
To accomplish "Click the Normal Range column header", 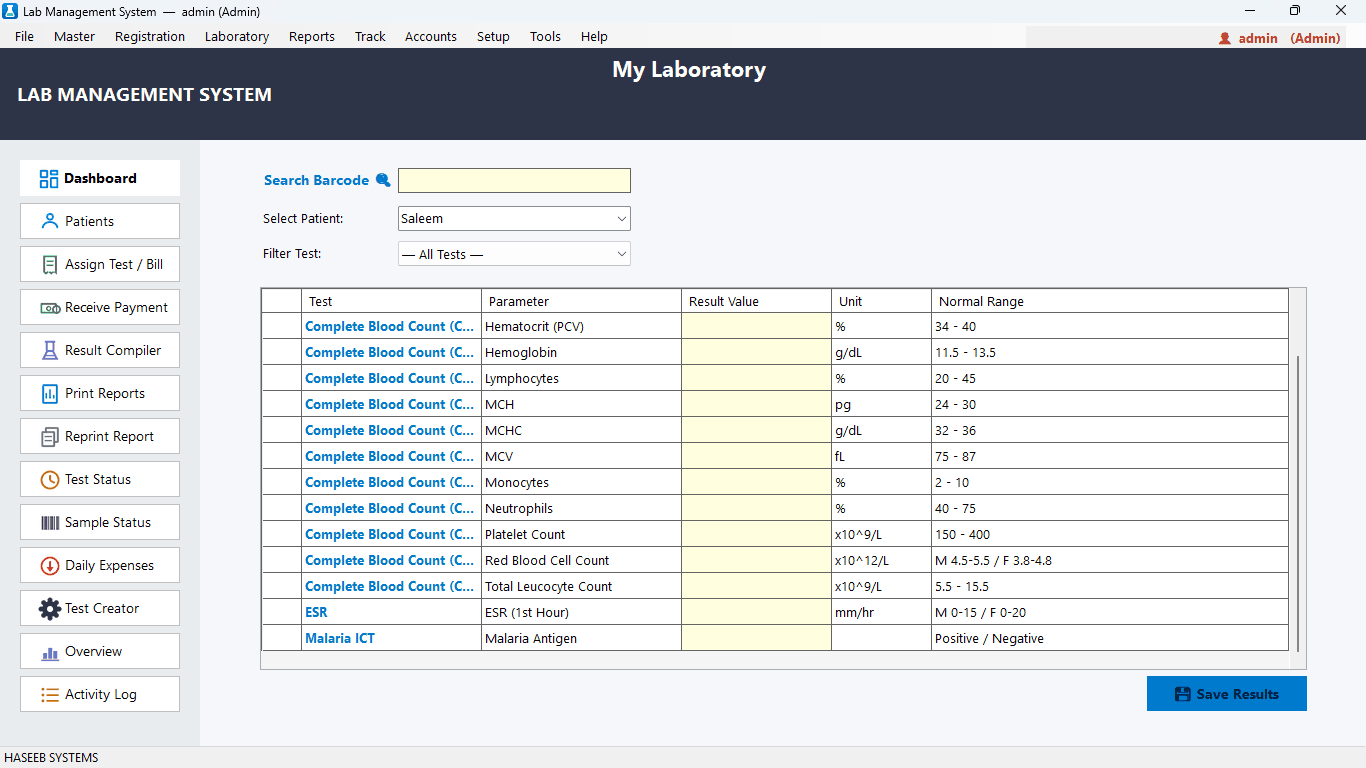I will (x=1110, y=301).
